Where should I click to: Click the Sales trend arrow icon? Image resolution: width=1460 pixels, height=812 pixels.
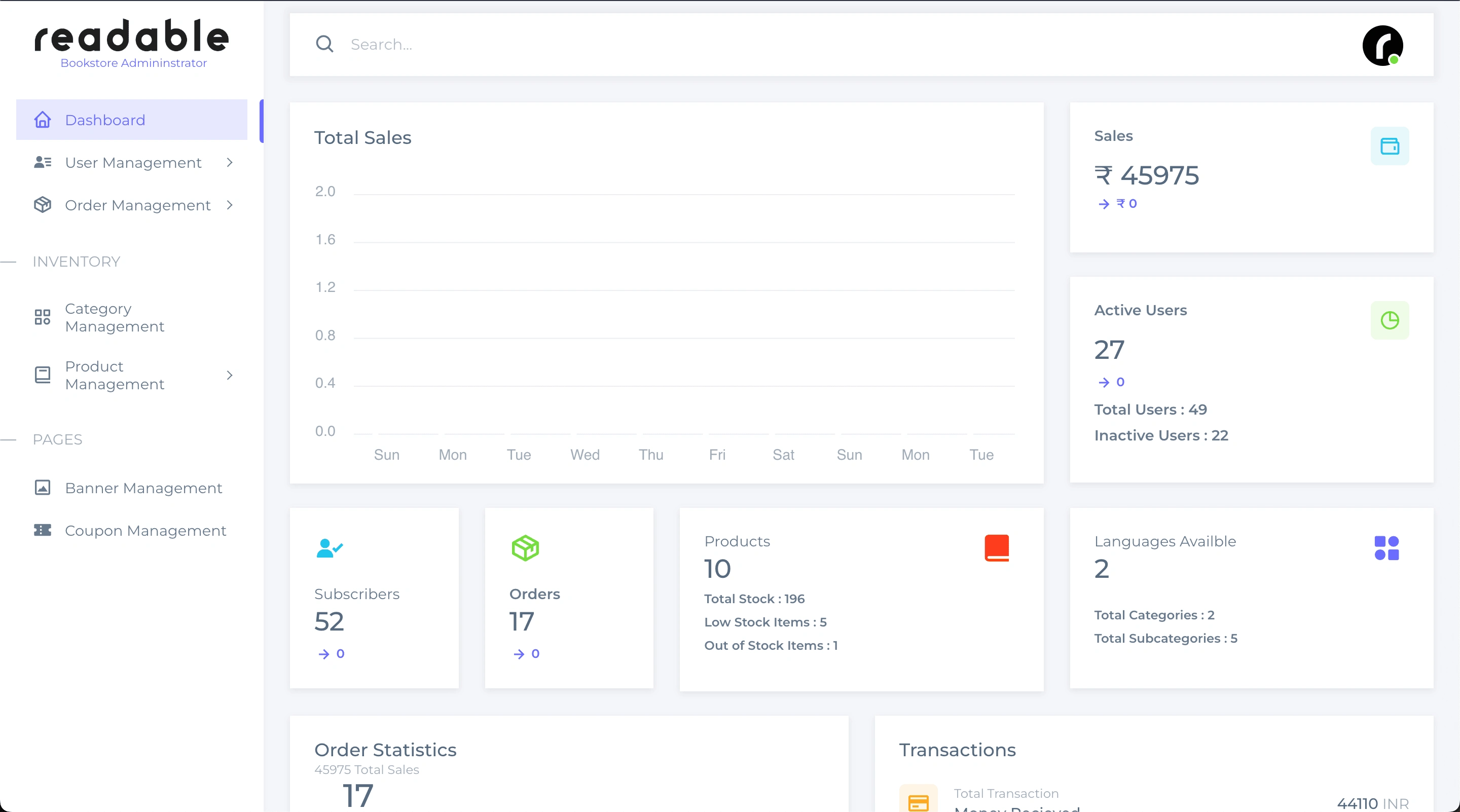pos(1104,204)
